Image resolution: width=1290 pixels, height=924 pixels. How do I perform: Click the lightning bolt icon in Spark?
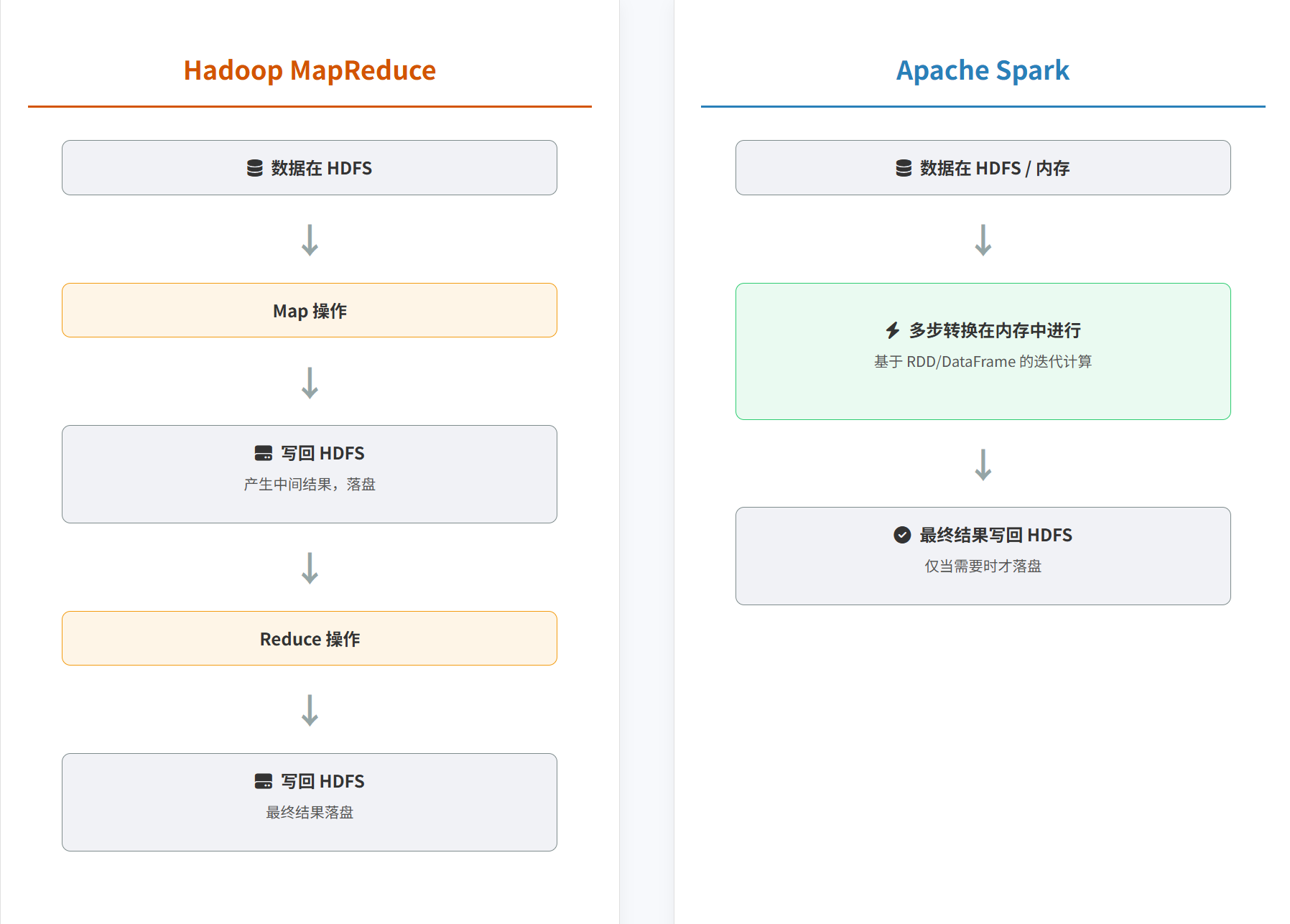[893, 330]
